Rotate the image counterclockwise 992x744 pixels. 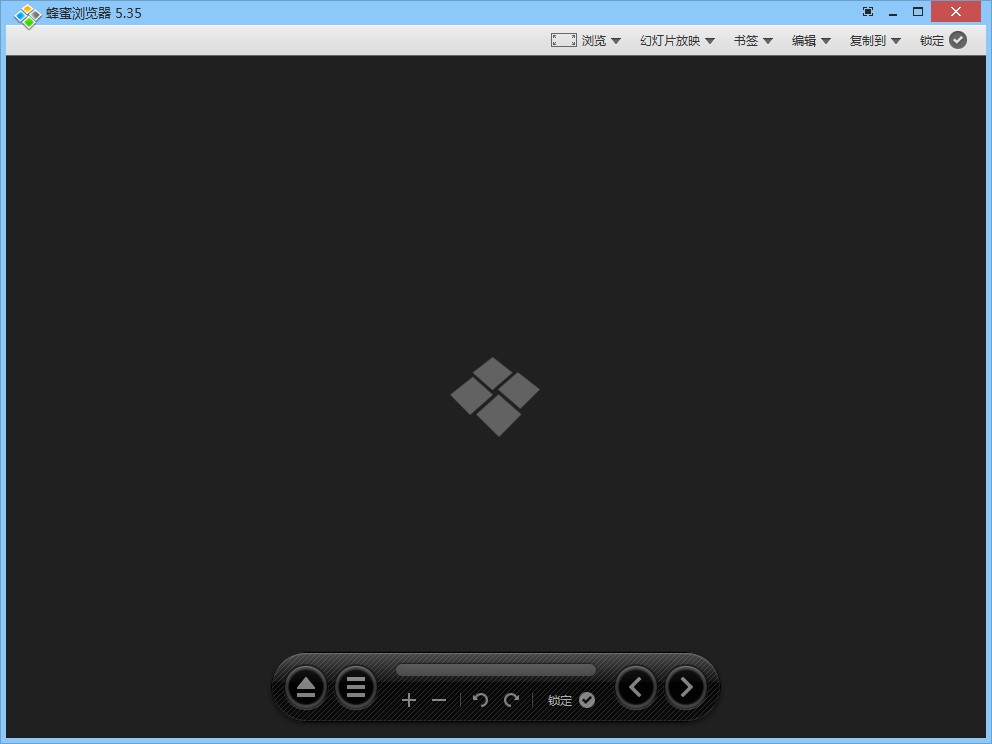coord(479,700)
